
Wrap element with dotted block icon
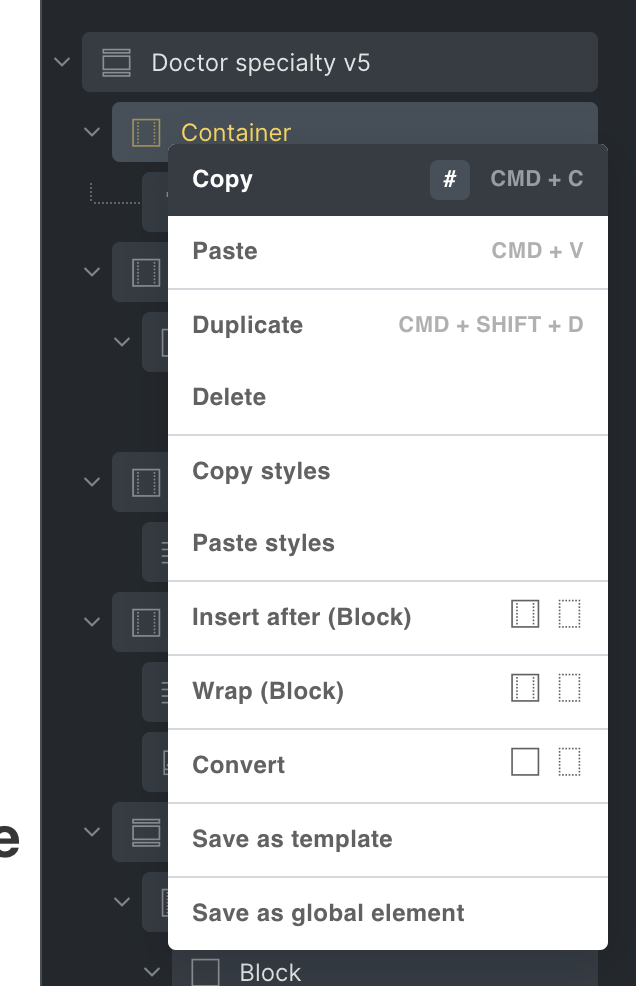point(569,688)
